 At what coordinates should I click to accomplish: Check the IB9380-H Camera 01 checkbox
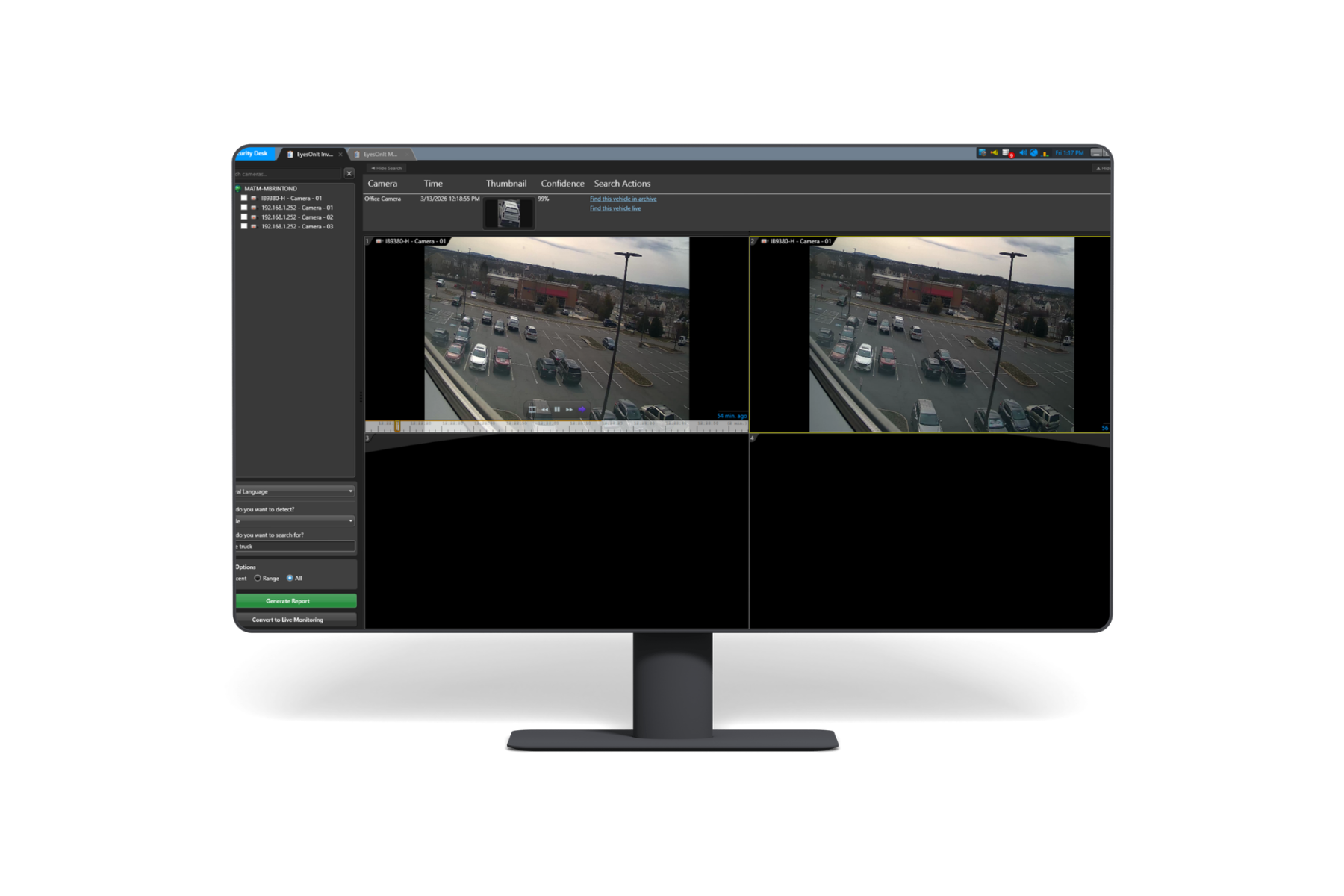pos(244,199)
